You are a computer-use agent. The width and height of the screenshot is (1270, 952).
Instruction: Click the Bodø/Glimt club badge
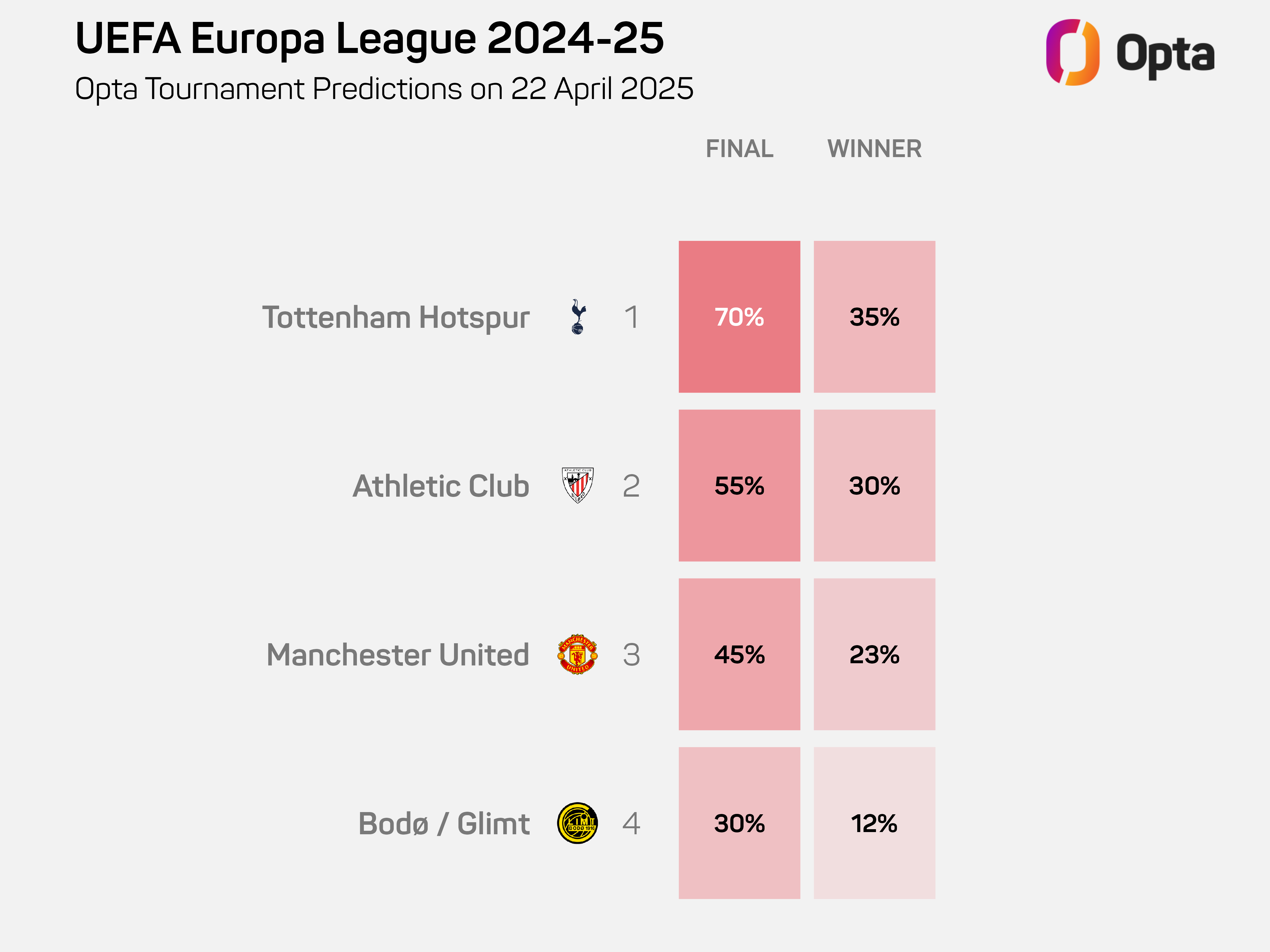pyautogui.click(x=578, y=823)
